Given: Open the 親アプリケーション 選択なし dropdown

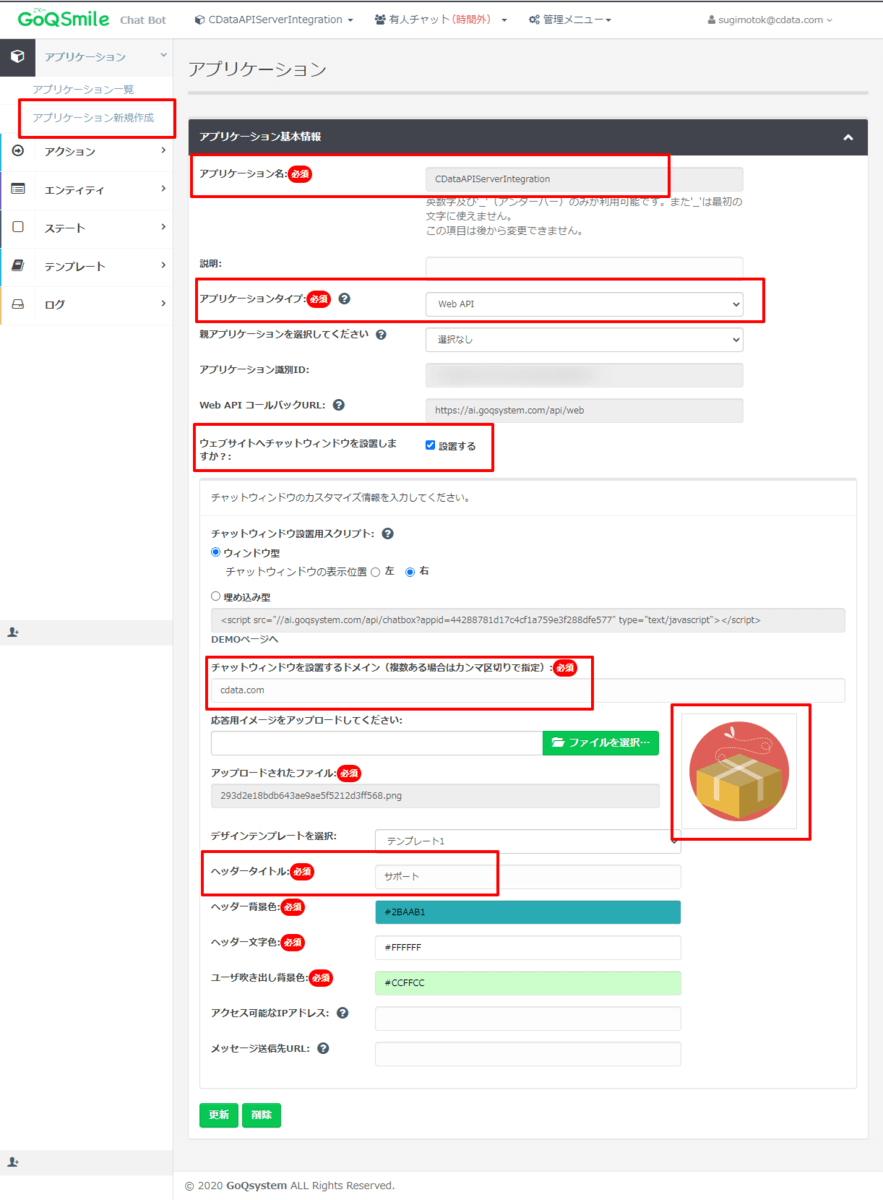Looking at the screenshot, I should click(584, 339).
